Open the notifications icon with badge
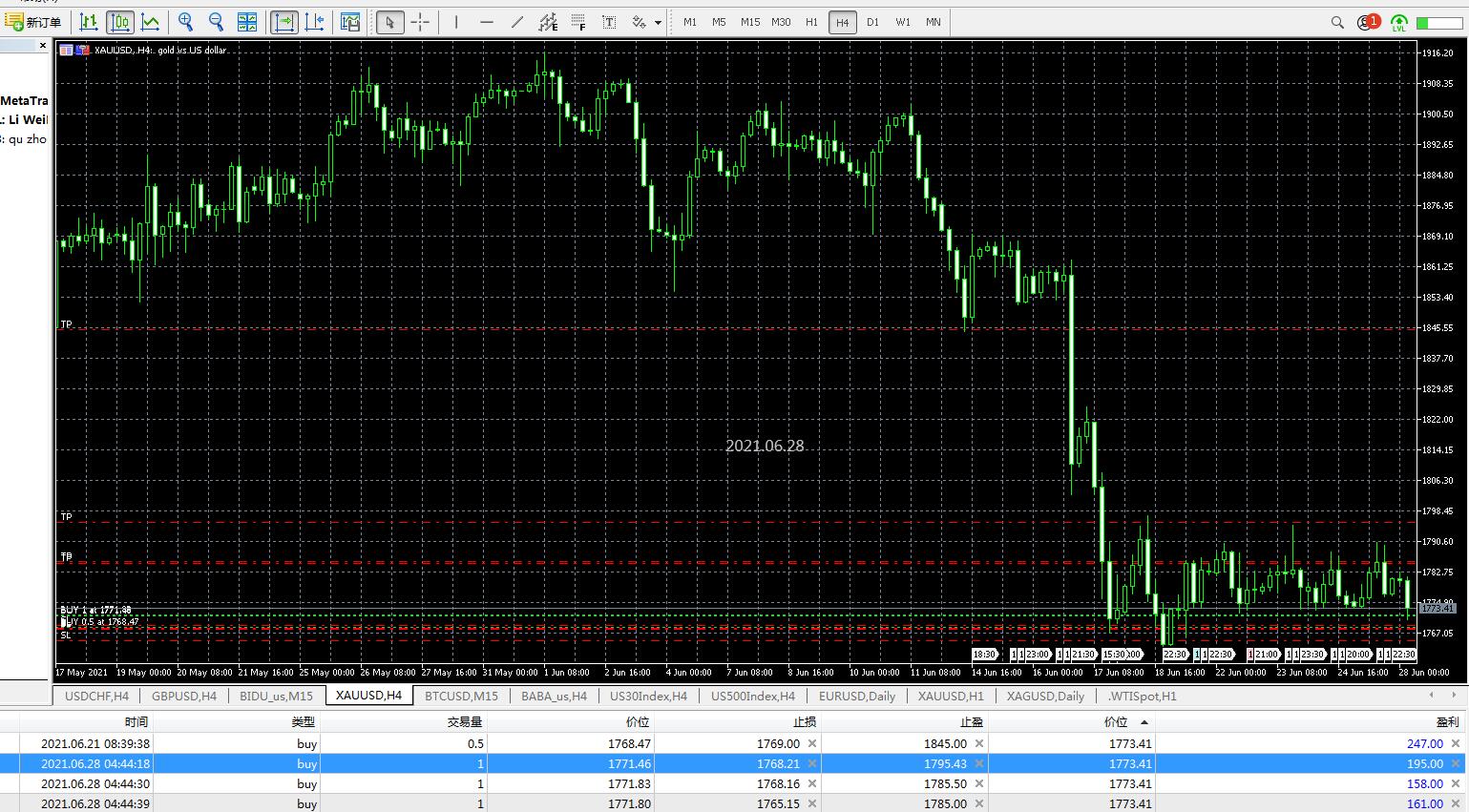1469x812 pixels. tap(1368, 22)
